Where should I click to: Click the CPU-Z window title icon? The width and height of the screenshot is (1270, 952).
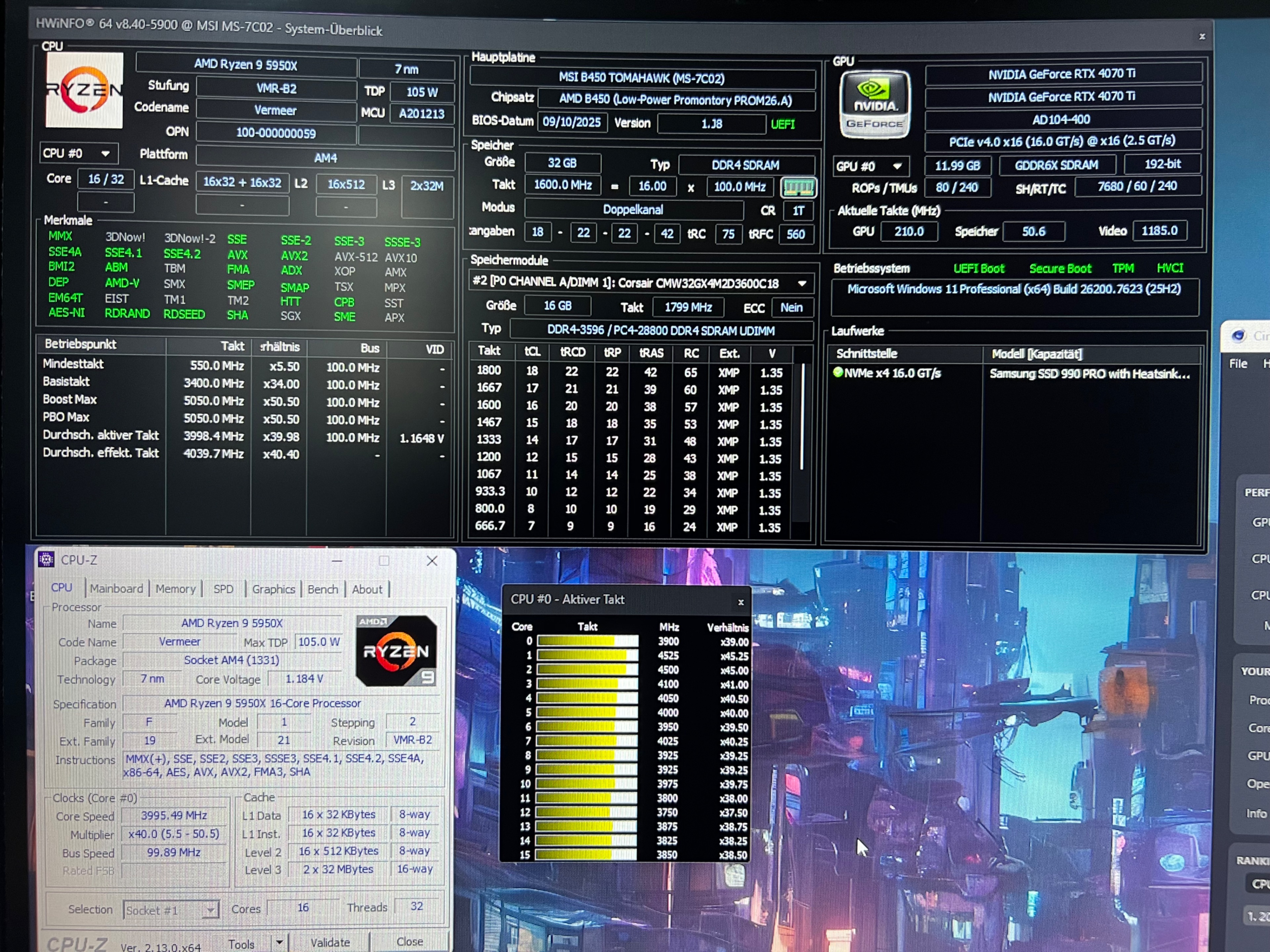pos(46,560)
